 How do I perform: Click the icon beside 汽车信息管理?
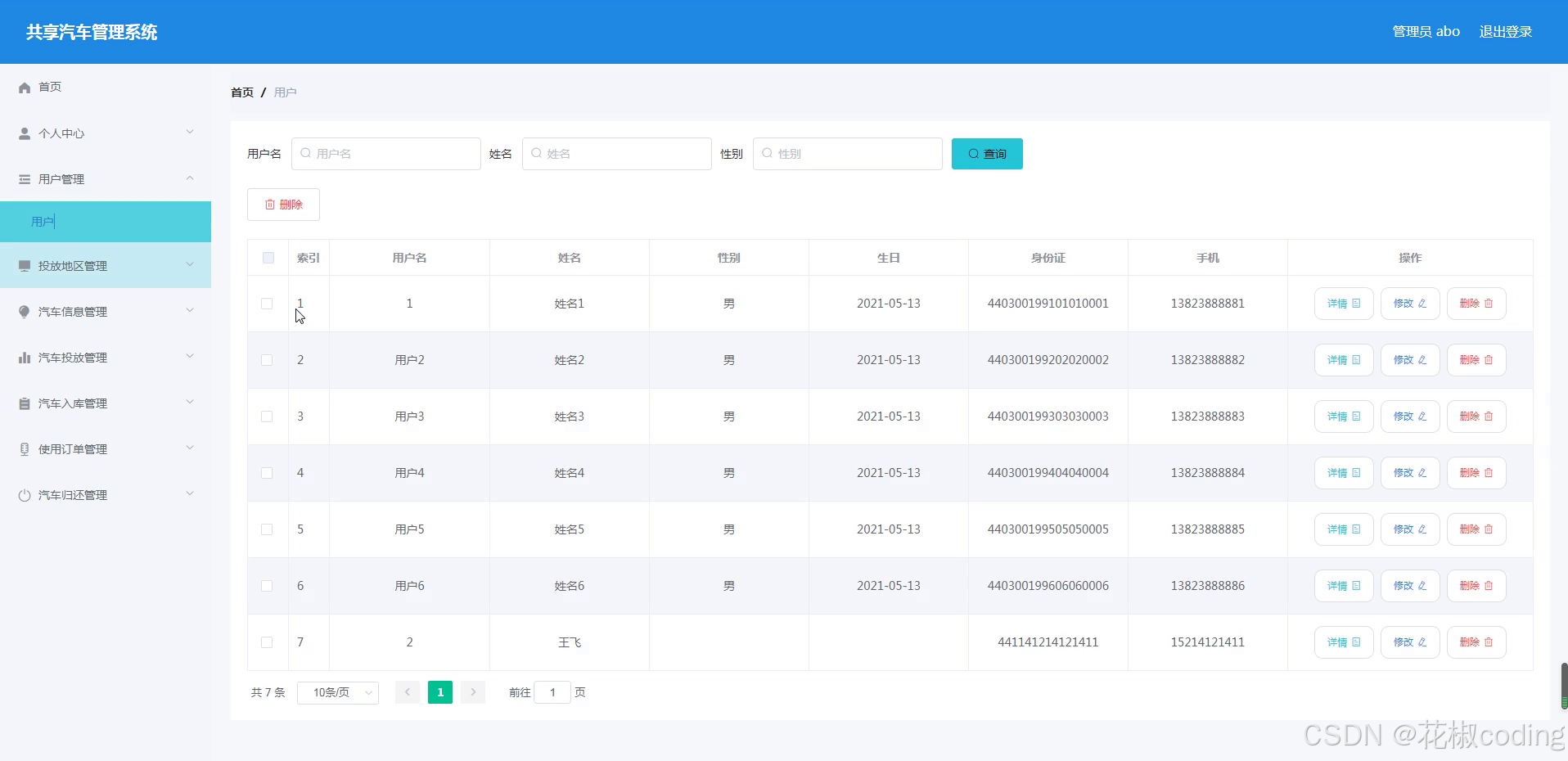point(25,312)
